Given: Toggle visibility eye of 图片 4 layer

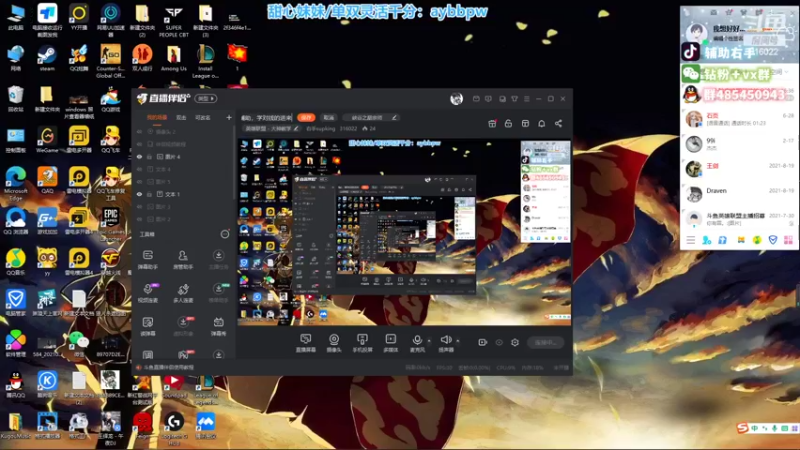Looking at the screenshot, I should pos(139,157).
